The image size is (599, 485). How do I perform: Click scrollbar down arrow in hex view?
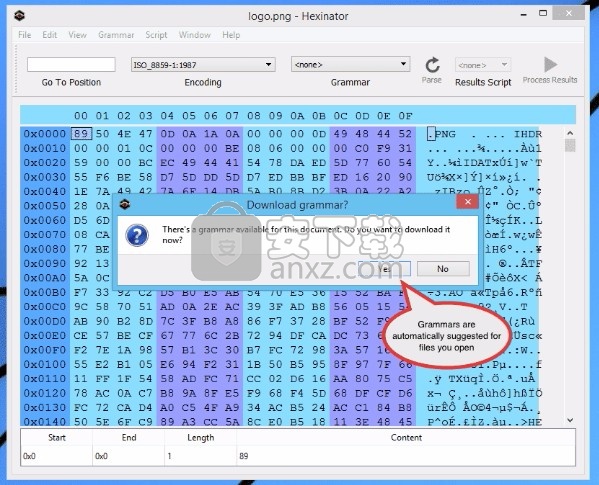570,420
